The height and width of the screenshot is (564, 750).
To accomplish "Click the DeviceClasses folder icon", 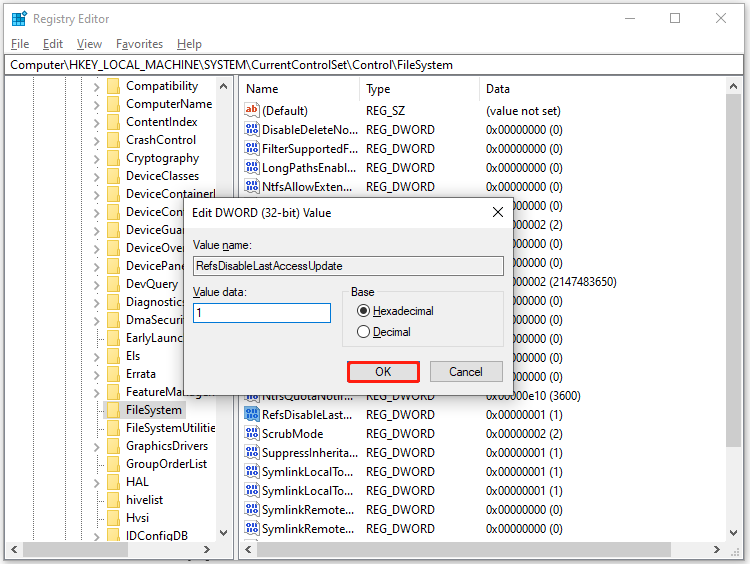I will click(x=113, y=176).
